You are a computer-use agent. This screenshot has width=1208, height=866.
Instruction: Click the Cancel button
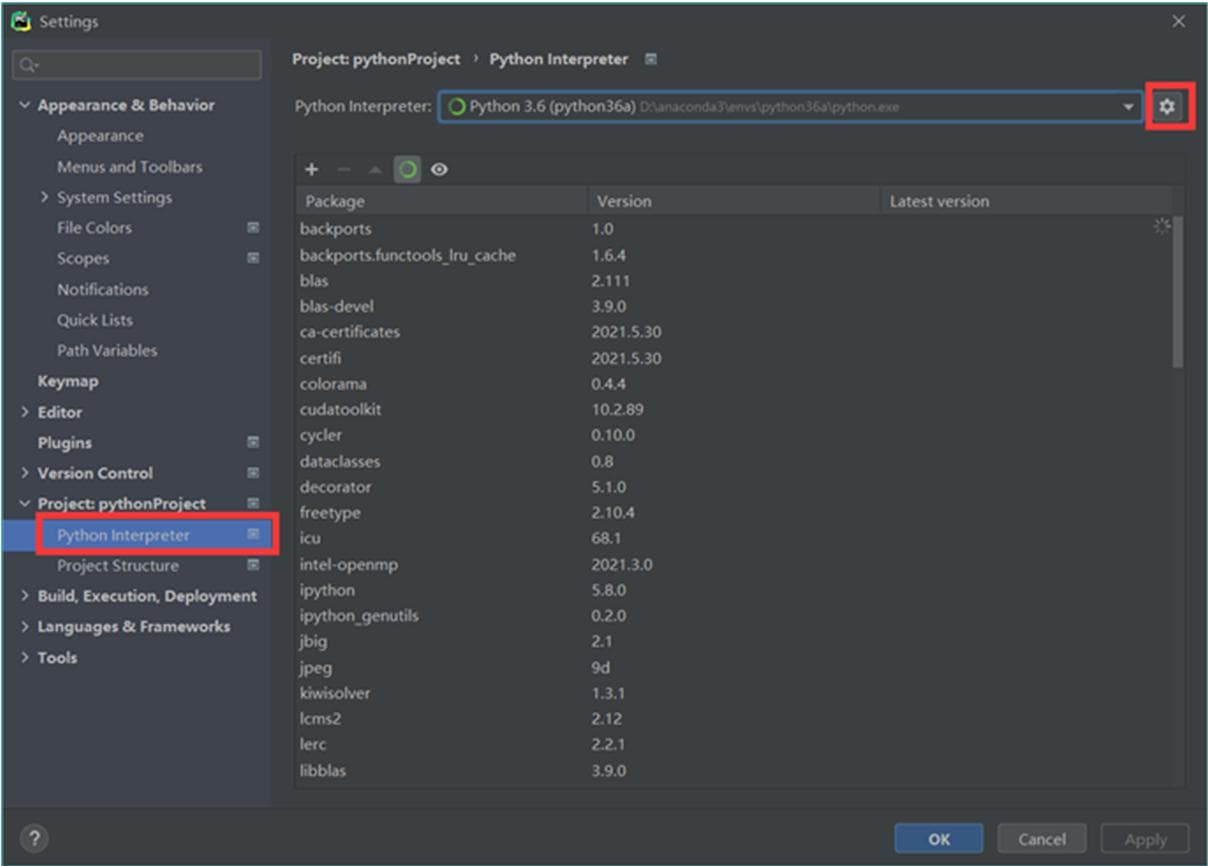(x=1042, y=839)
